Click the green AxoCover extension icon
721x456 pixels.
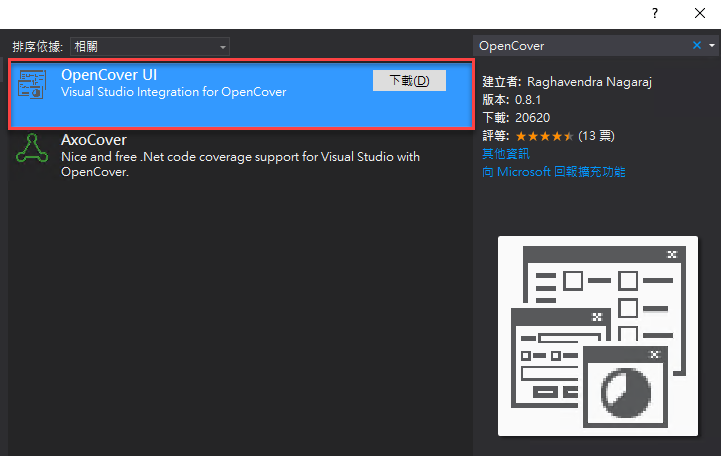click(x=32, y=148)
